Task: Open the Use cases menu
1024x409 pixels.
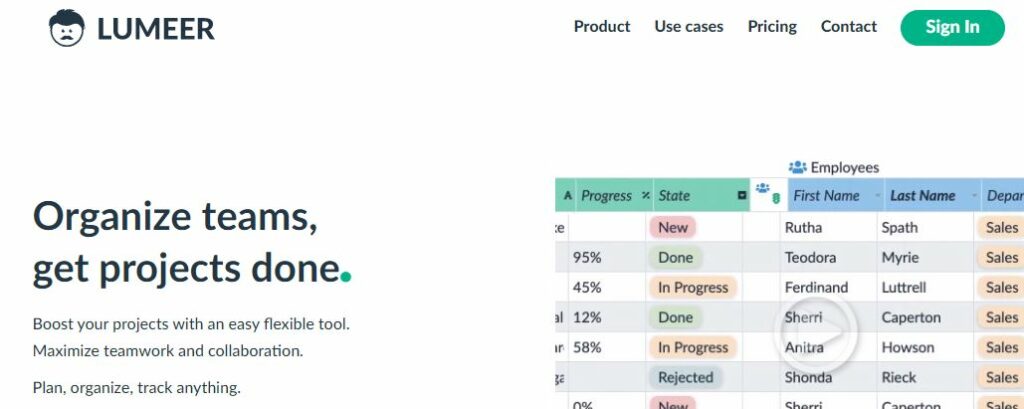Action: [689, 27]
